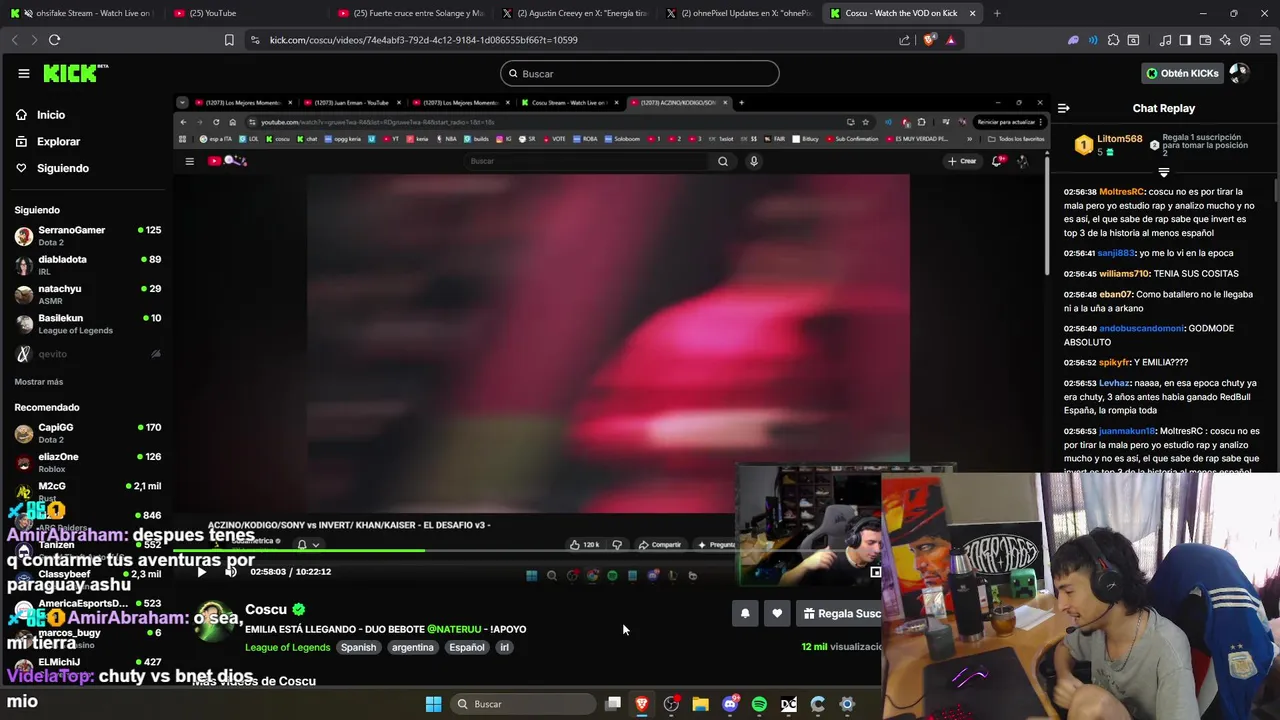Expand followed list with Mostrar más
Viewport: 1280px width, 720px height.
point(39,382)
